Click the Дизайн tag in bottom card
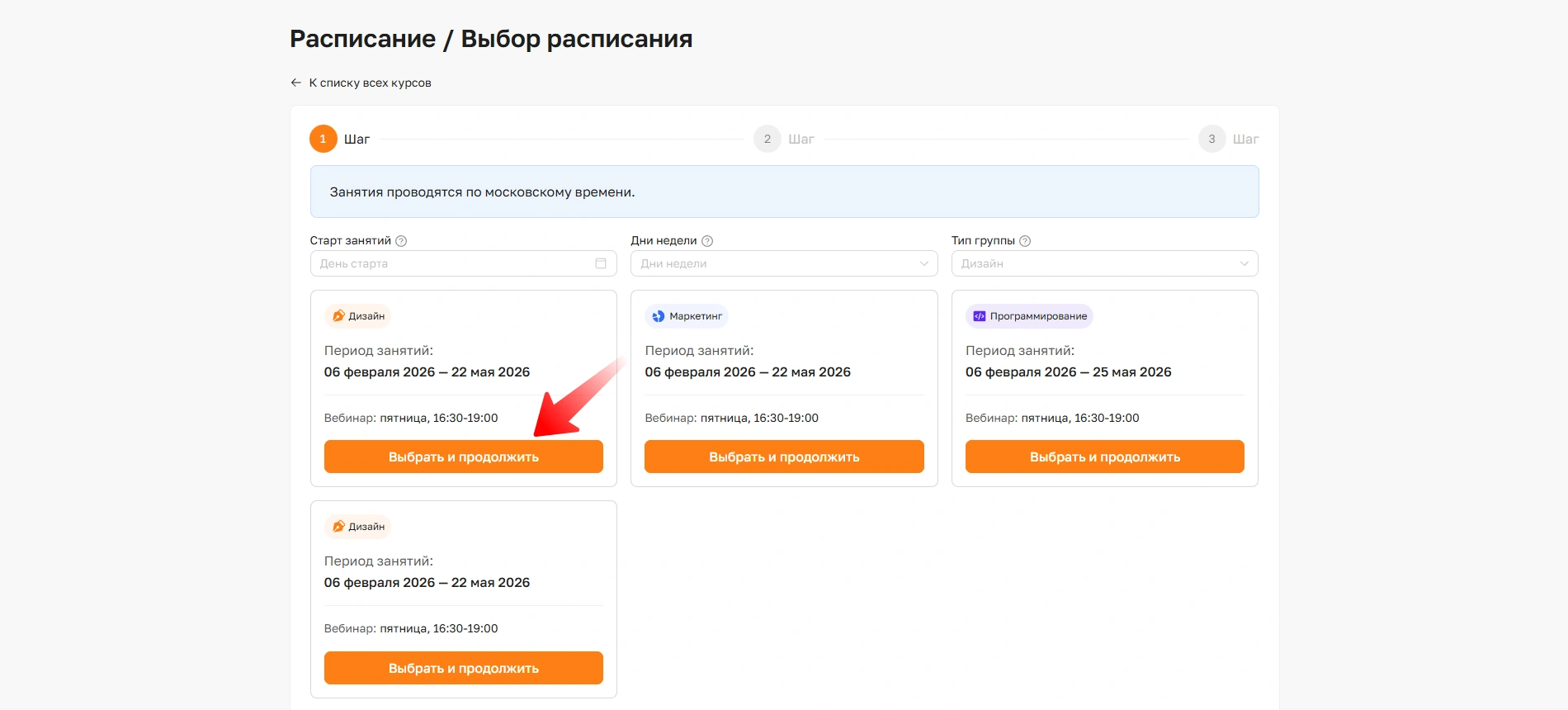 [x=358, y=527]
